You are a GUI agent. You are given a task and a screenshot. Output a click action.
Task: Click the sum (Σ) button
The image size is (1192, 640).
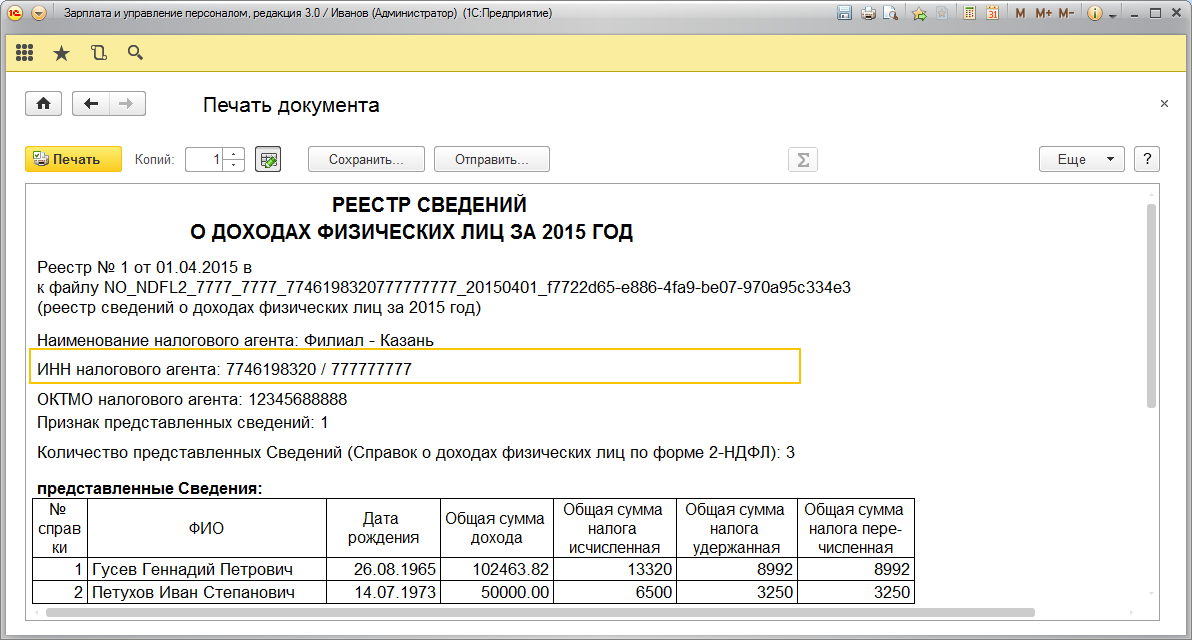[x=803, y=160]
